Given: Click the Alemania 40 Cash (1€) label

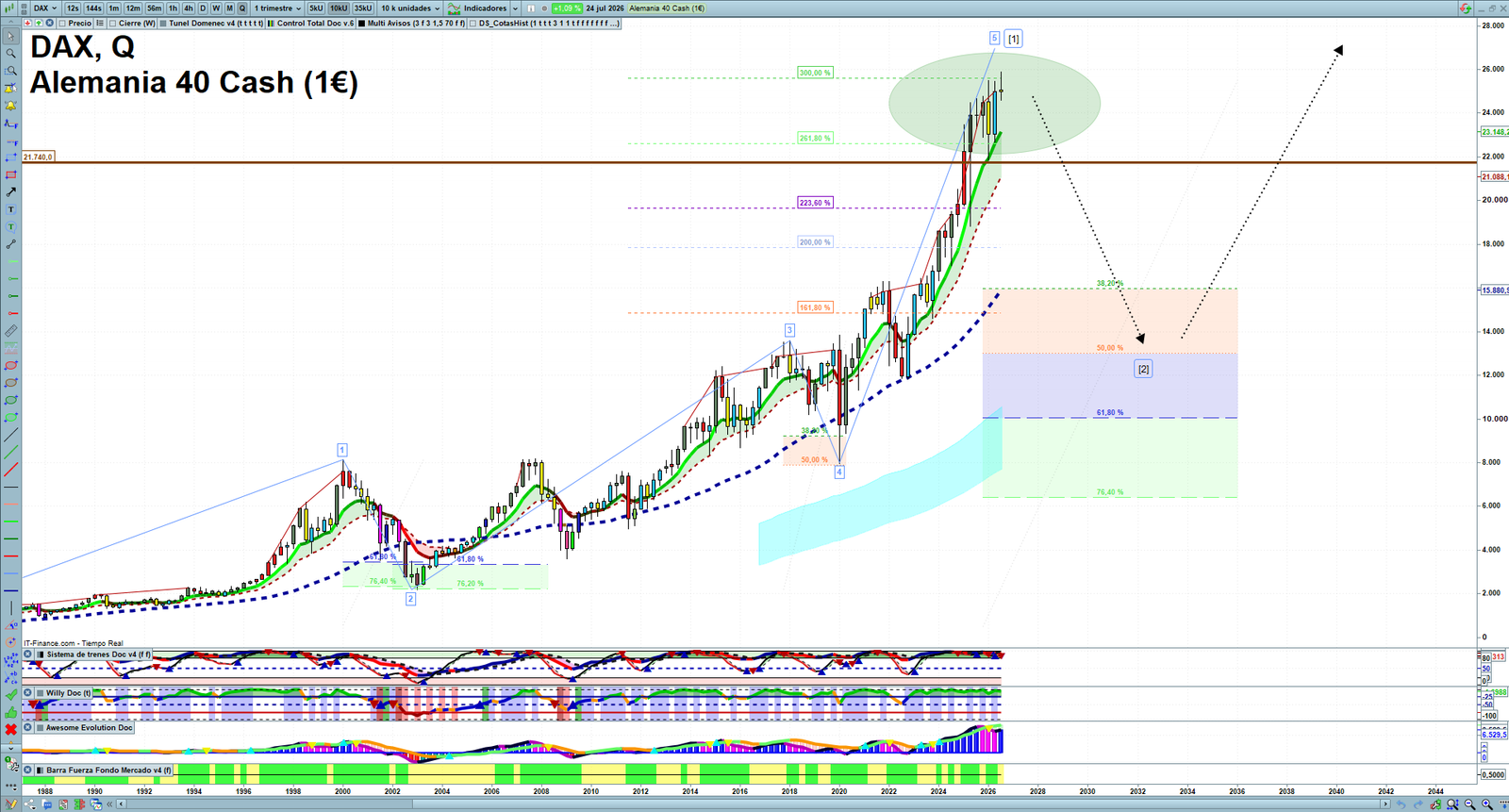Looking at the screenshot, I should pos(667,8).
